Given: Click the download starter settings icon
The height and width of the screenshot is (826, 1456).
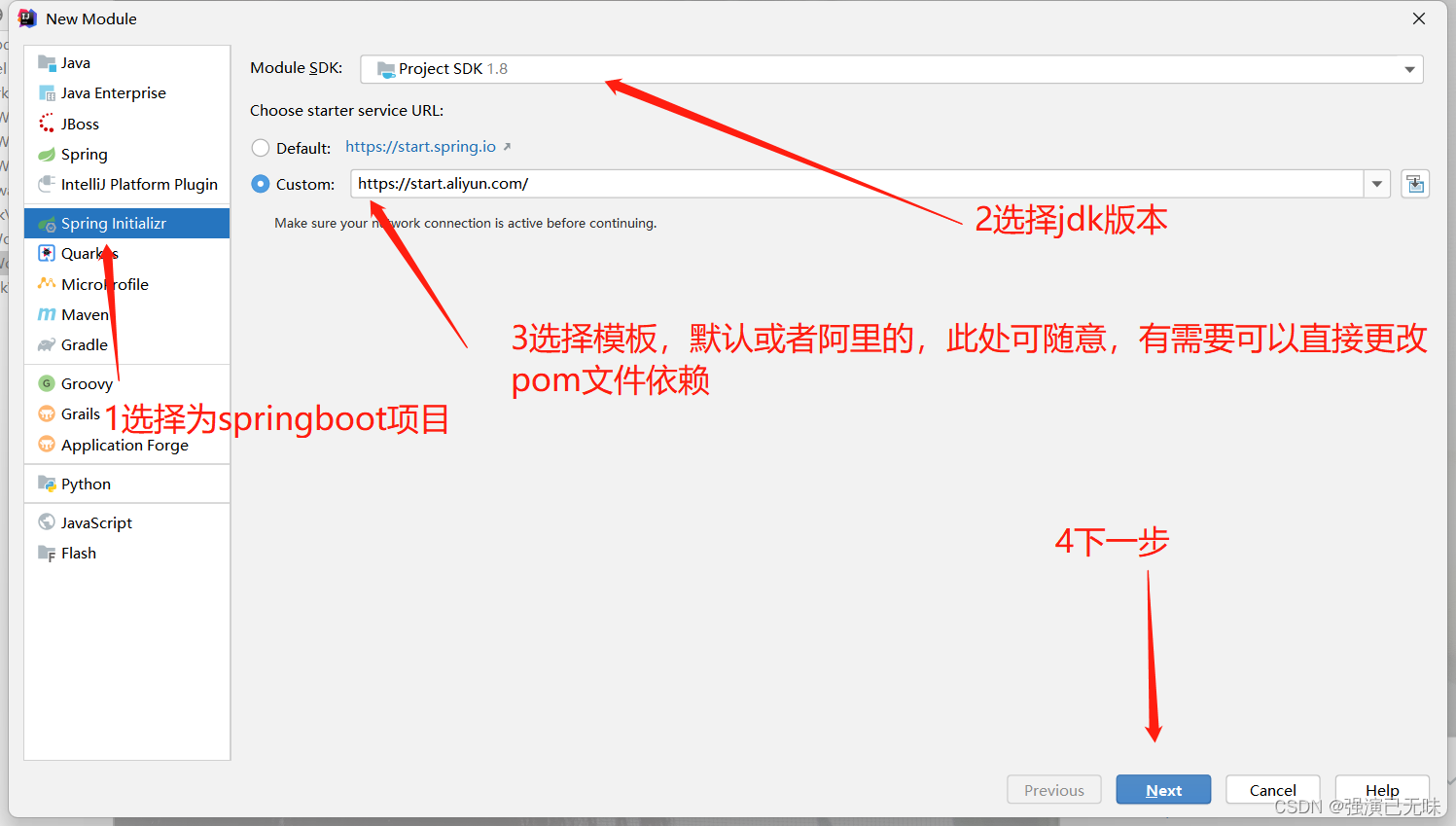Looking at the screenshot, I should (x=1415, y=183).
